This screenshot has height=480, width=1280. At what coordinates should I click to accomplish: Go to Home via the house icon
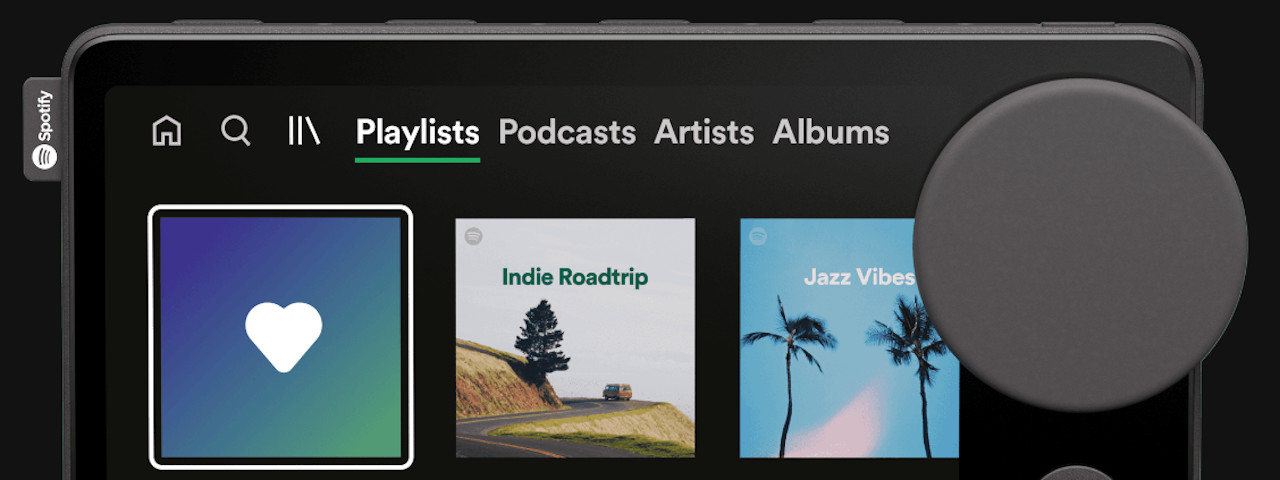tap(167, 131)
